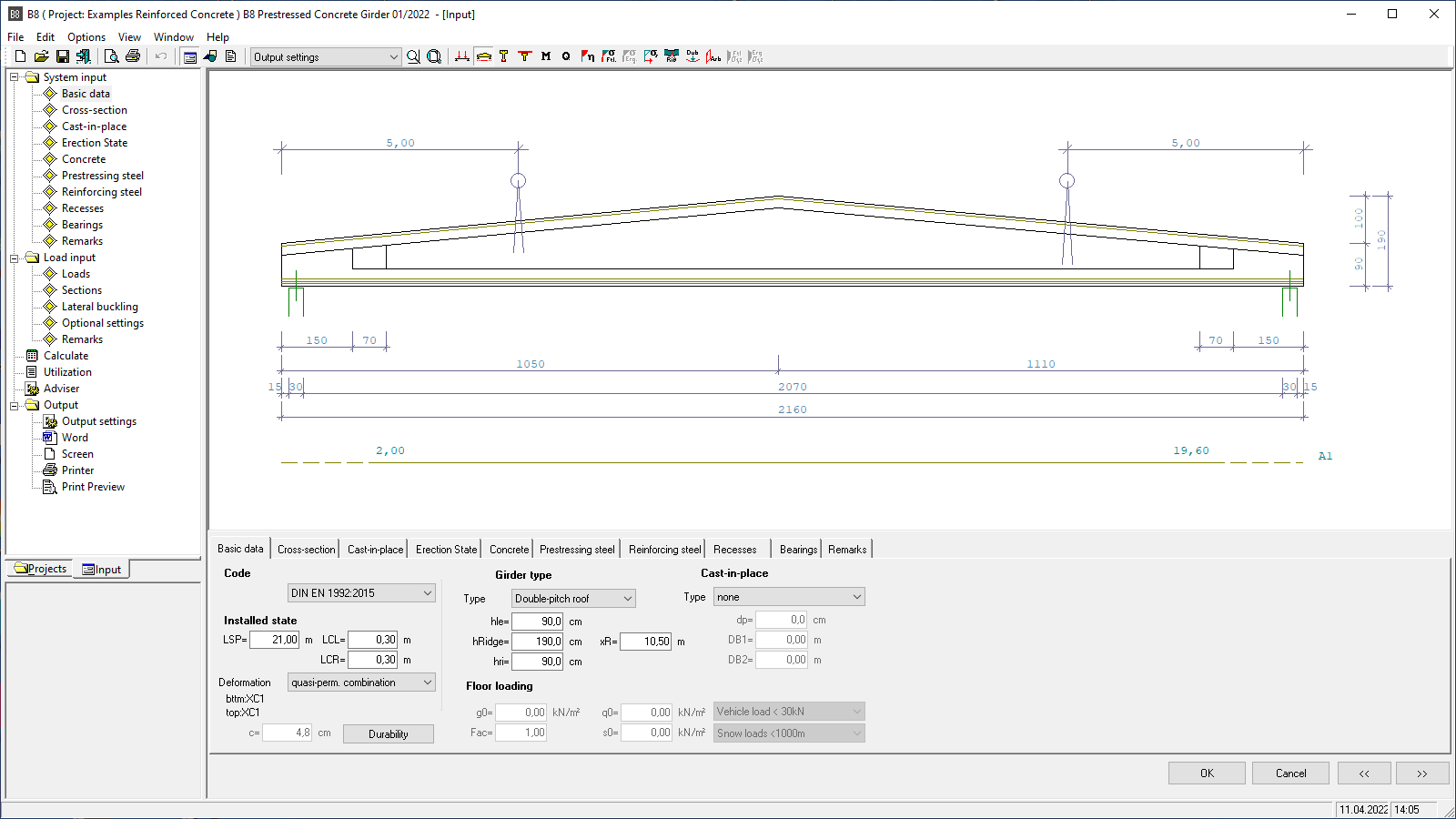The width and height of the screenshot is (1456, 819).
Task: Select Reinforcing steel in tree
Action: click(x=101, y=192)
